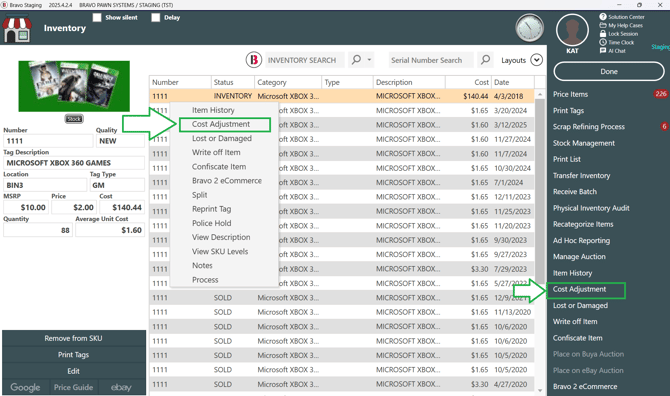Open Manage Auction in sidebar

(579, 257)
